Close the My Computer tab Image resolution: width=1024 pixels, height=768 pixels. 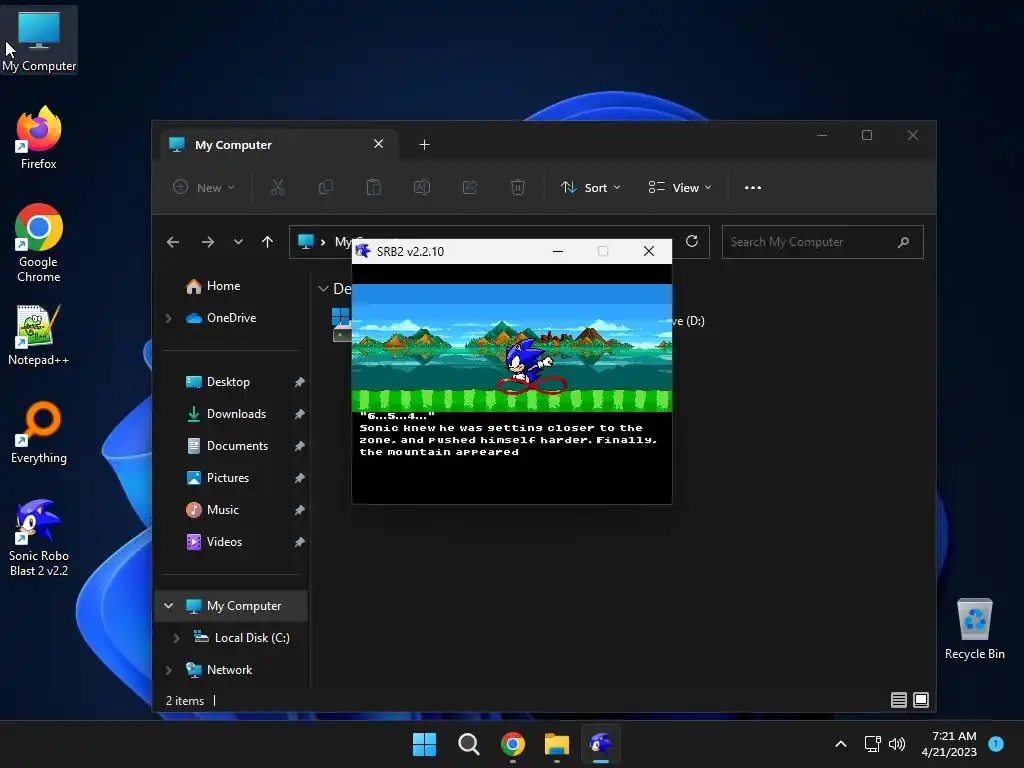378,144
